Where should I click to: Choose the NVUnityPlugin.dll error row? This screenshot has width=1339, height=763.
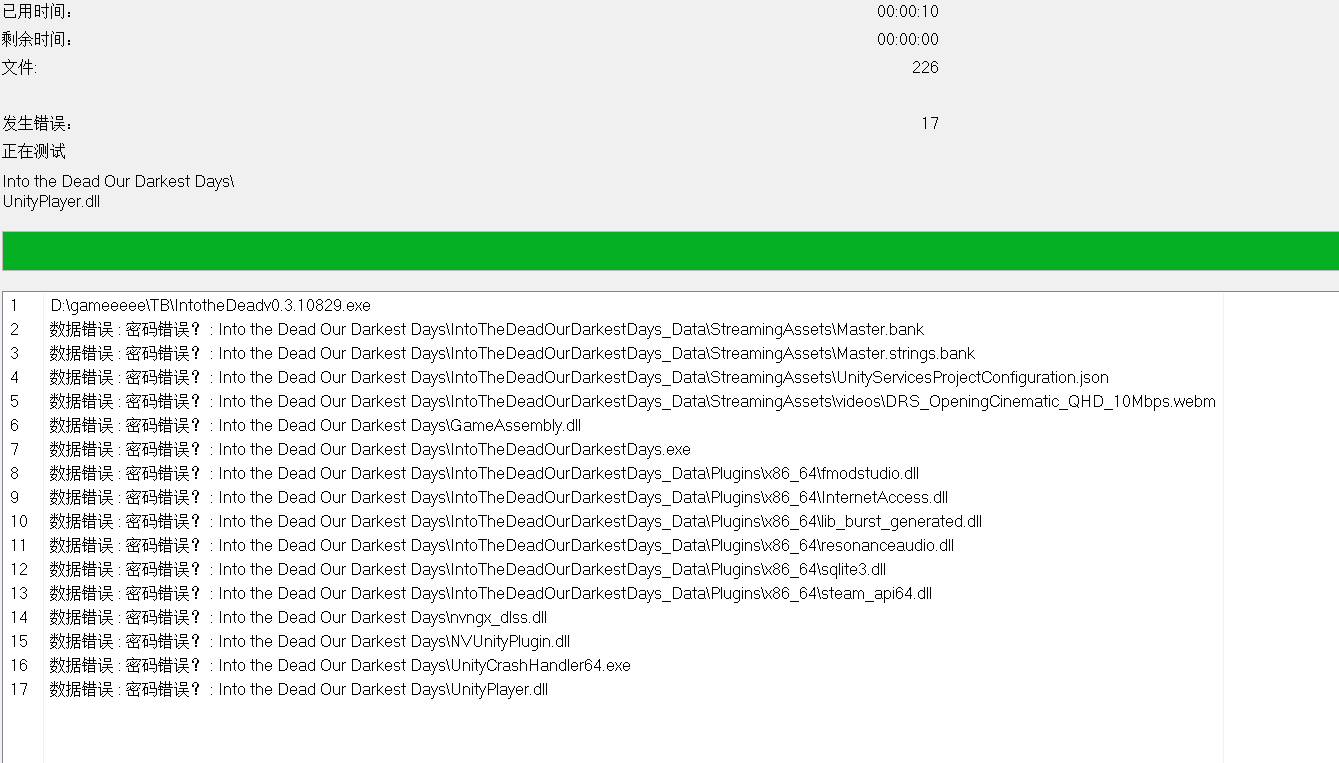point(310,641)
